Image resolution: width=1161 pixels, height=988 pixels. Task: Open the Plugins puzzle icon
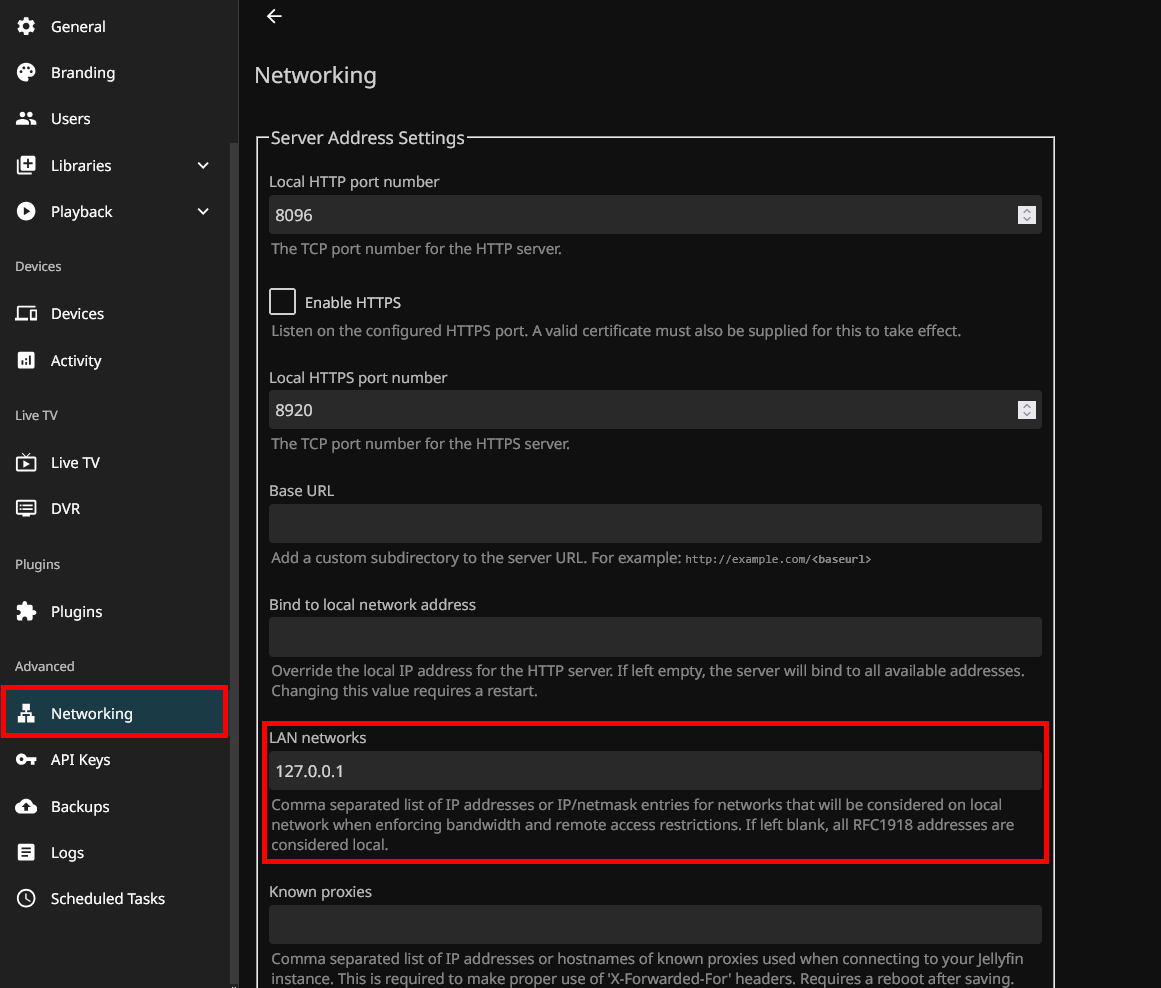click(27, 612)
